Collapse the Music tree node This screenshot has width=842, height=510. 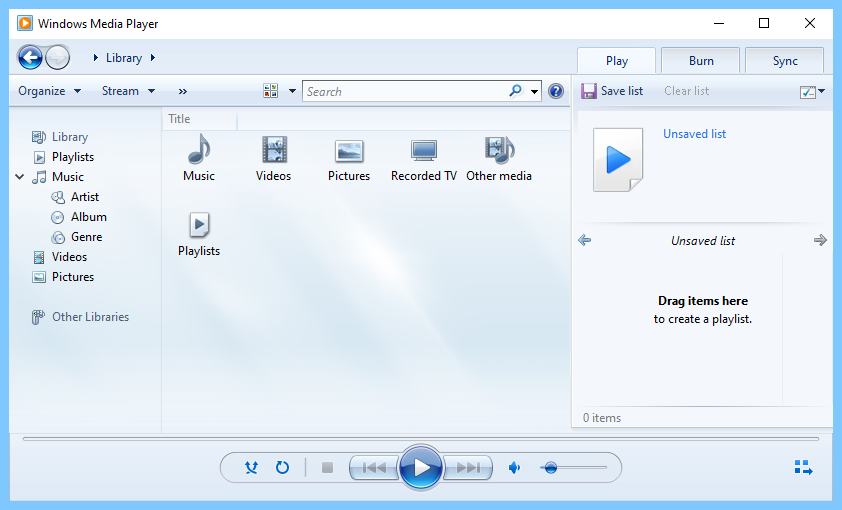click(x=20, y=177)
